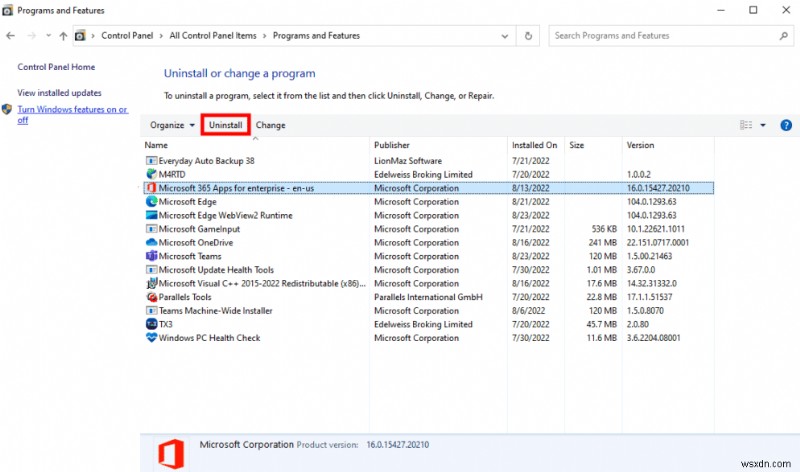Refresh the Programs and Features address bar

coord(528,36)
